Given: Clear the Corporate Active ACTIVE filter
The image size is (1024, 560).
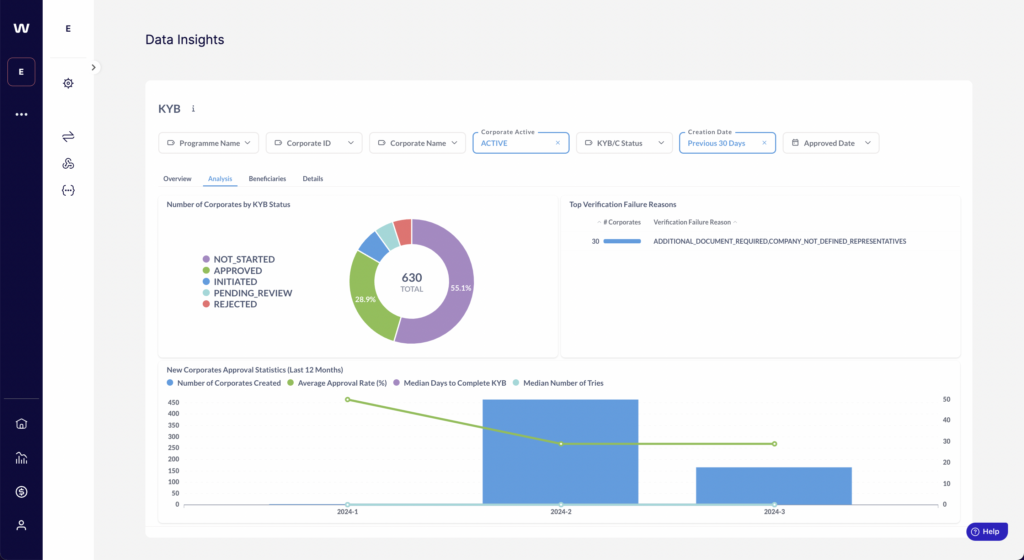Looking at the screenshot, I should pos(558,143).
